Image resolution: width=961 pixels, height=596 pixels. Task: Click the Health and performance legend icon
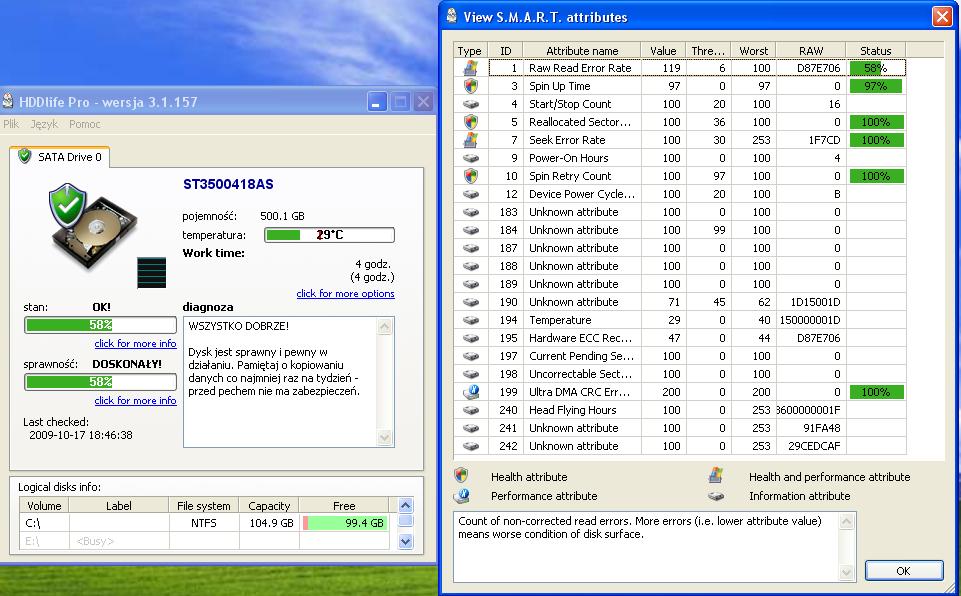pos(715,476)
